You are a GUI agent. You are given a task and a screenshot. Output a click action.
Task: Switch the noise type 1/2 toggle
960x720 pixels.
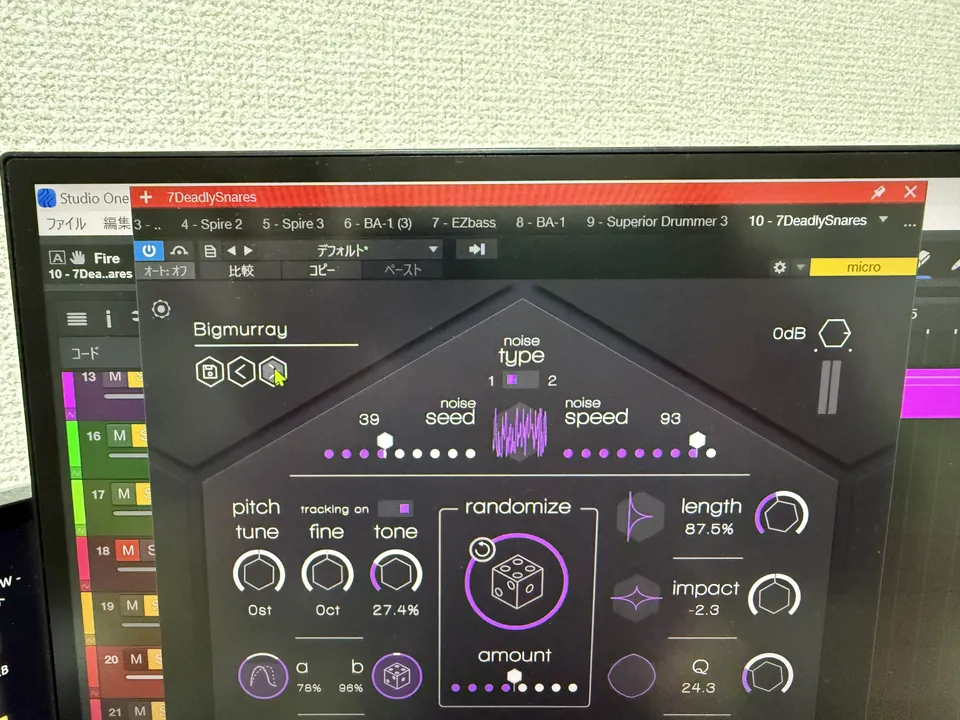coord(521,380)
